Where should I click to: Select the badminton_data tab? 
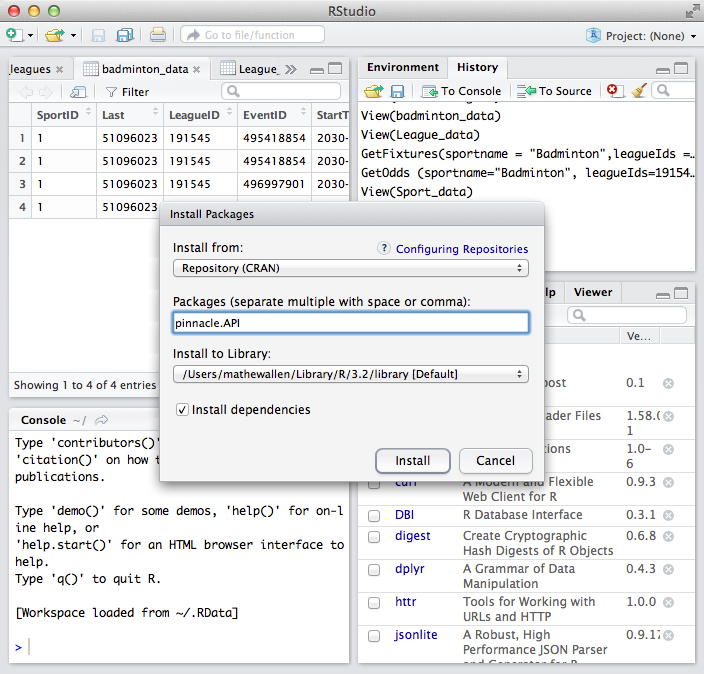(145, 69)
